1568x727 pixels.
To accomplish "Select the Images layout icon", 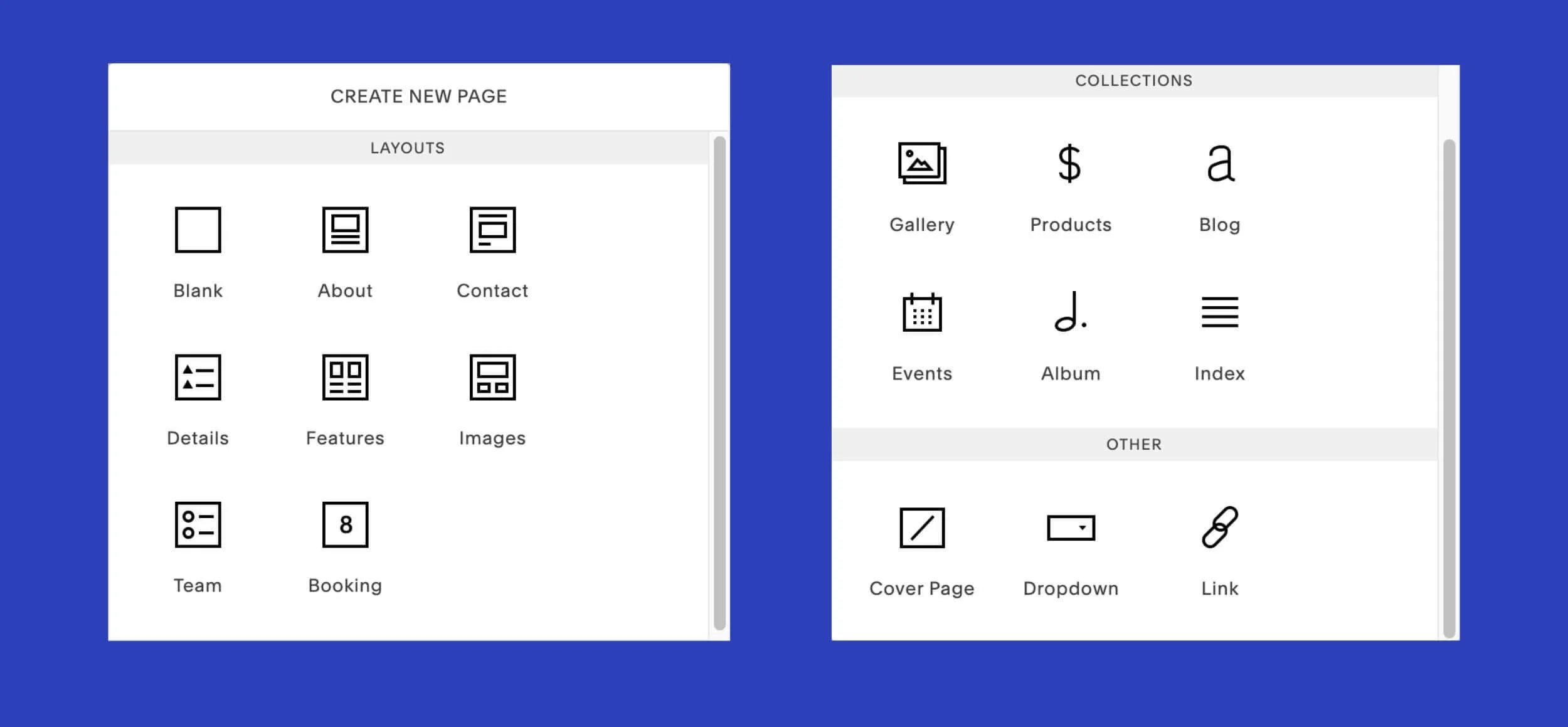I will pos(492,377).
